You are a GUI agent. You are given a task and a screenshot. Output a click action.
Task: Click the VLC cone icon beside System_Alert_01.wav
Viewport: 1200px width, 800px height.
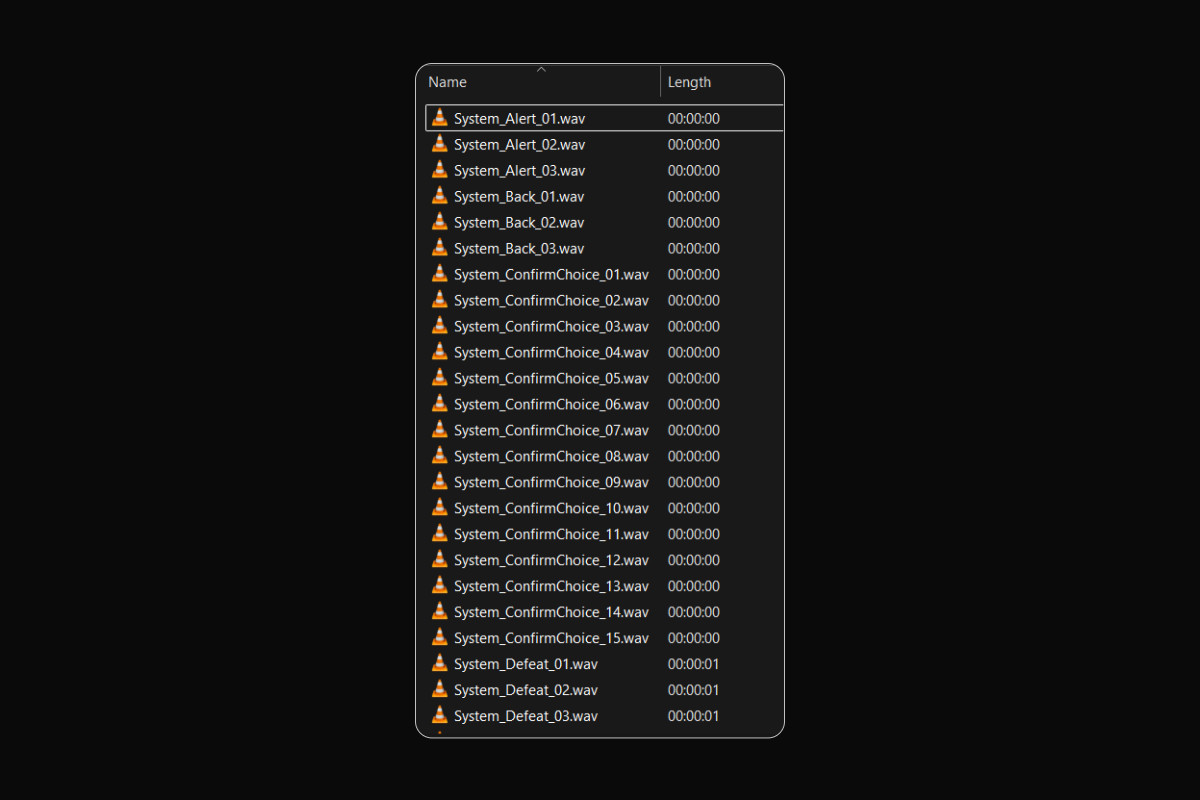pos(439,117)
